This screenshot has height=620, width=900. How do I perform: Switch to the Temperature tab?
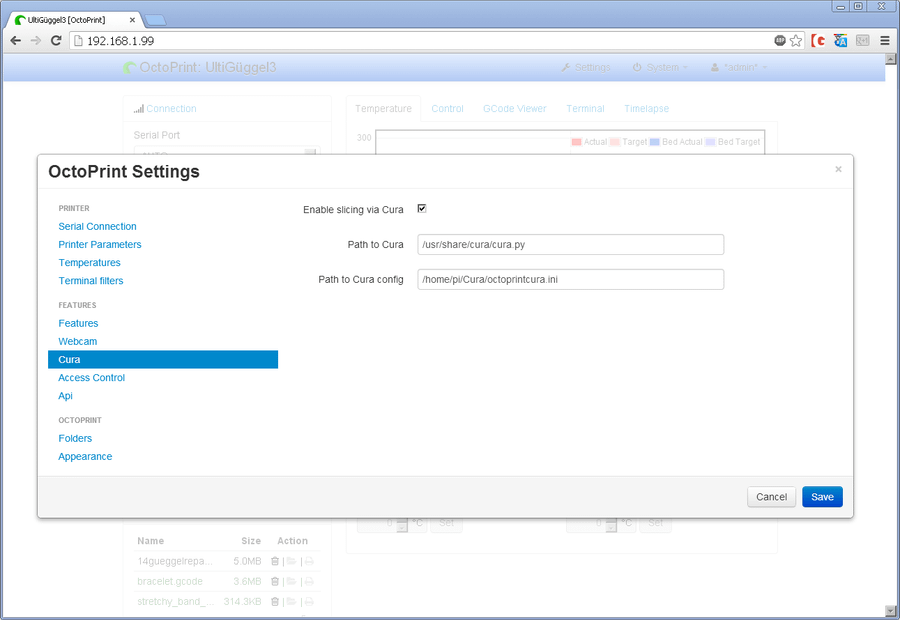click(383, 108)
